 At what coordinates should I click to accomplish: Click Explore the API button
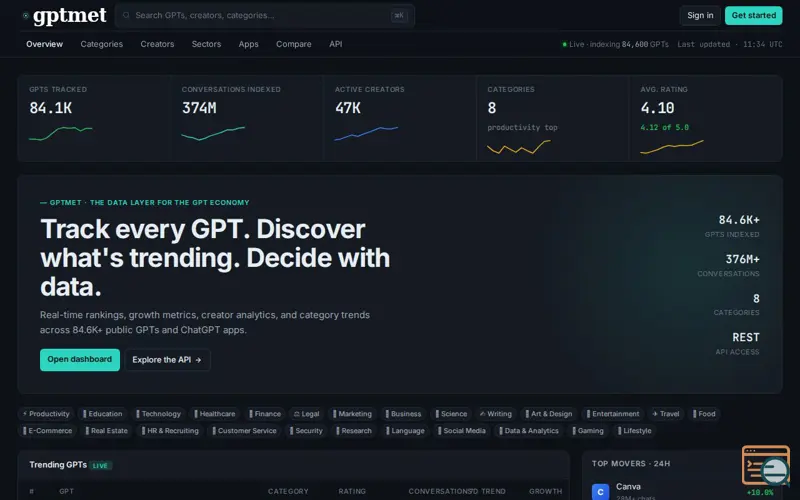pos(167,360)
